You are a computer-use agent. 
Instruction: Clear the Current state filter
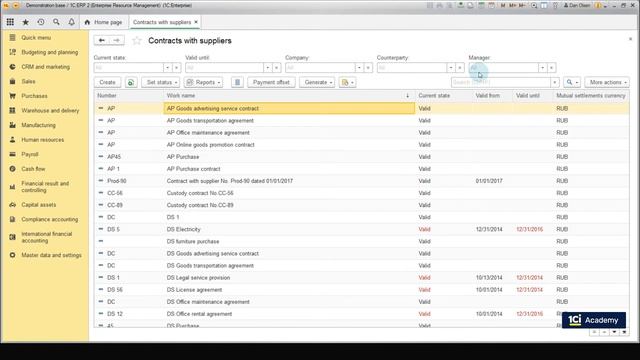point(177,68)
